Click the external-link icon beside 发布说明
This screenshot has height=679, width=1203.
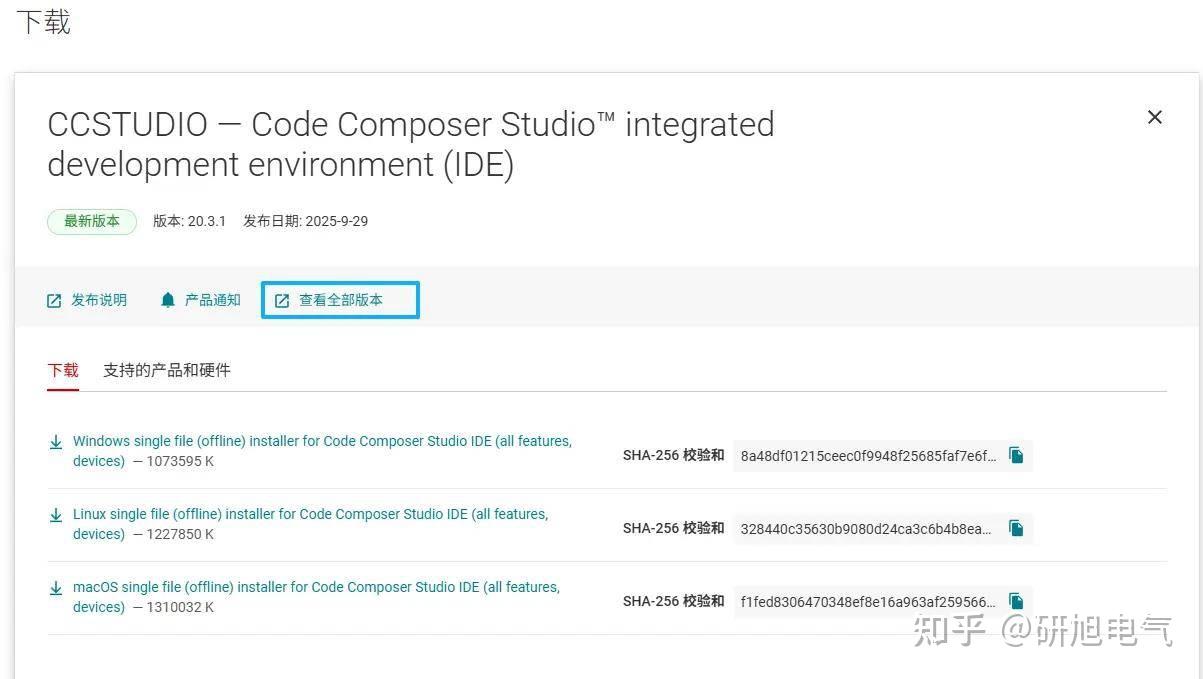[55, 301]
